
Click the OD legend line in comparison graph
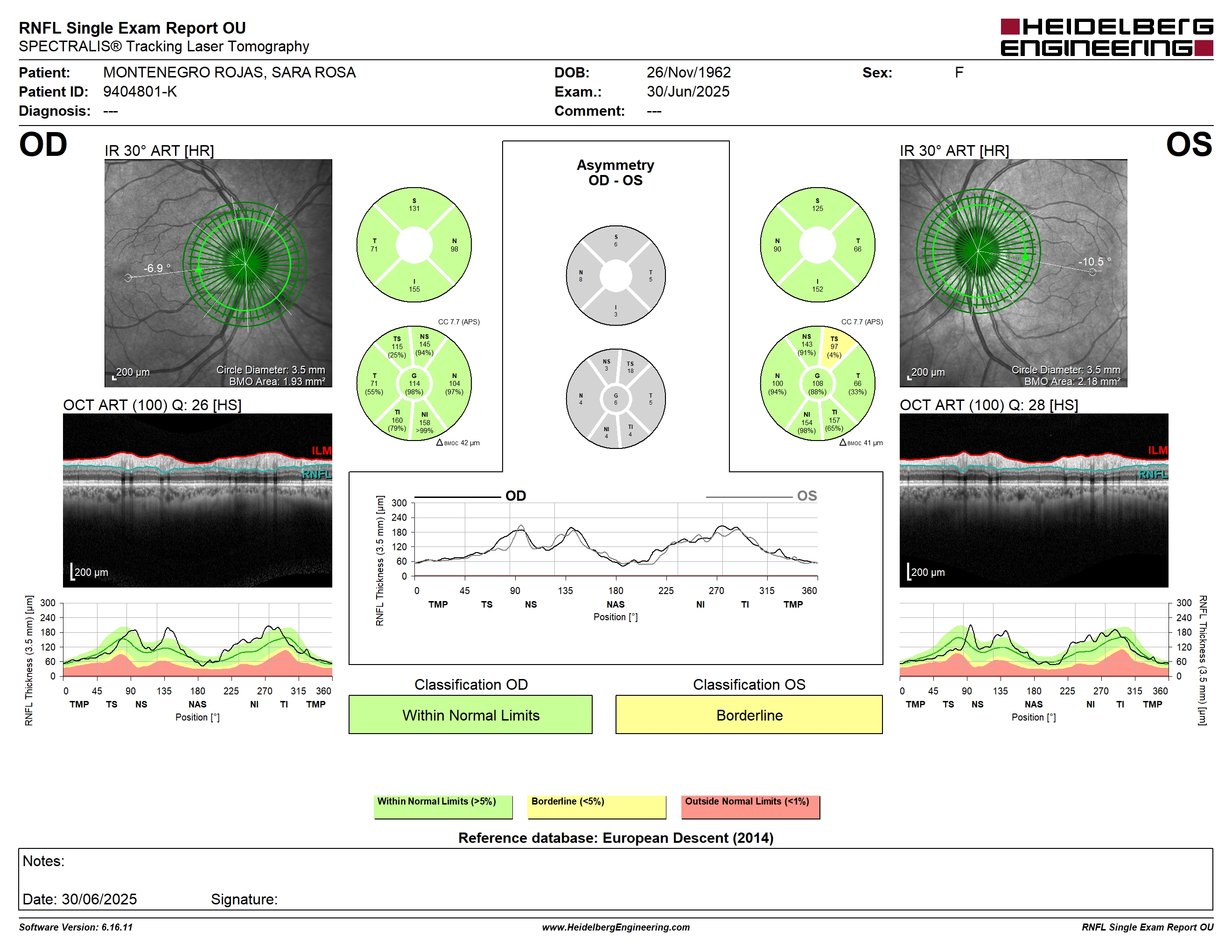point(457,497)
